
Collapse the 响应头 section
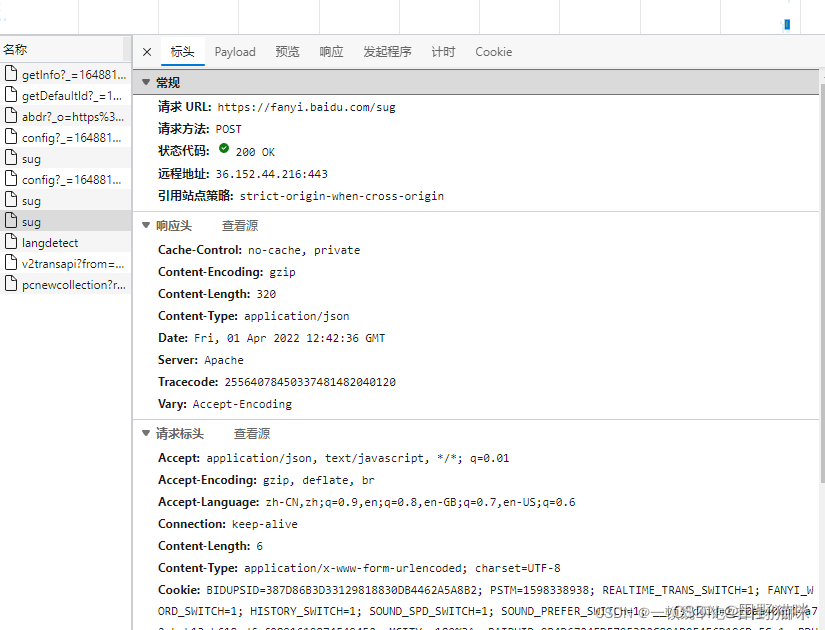[146, 225]
